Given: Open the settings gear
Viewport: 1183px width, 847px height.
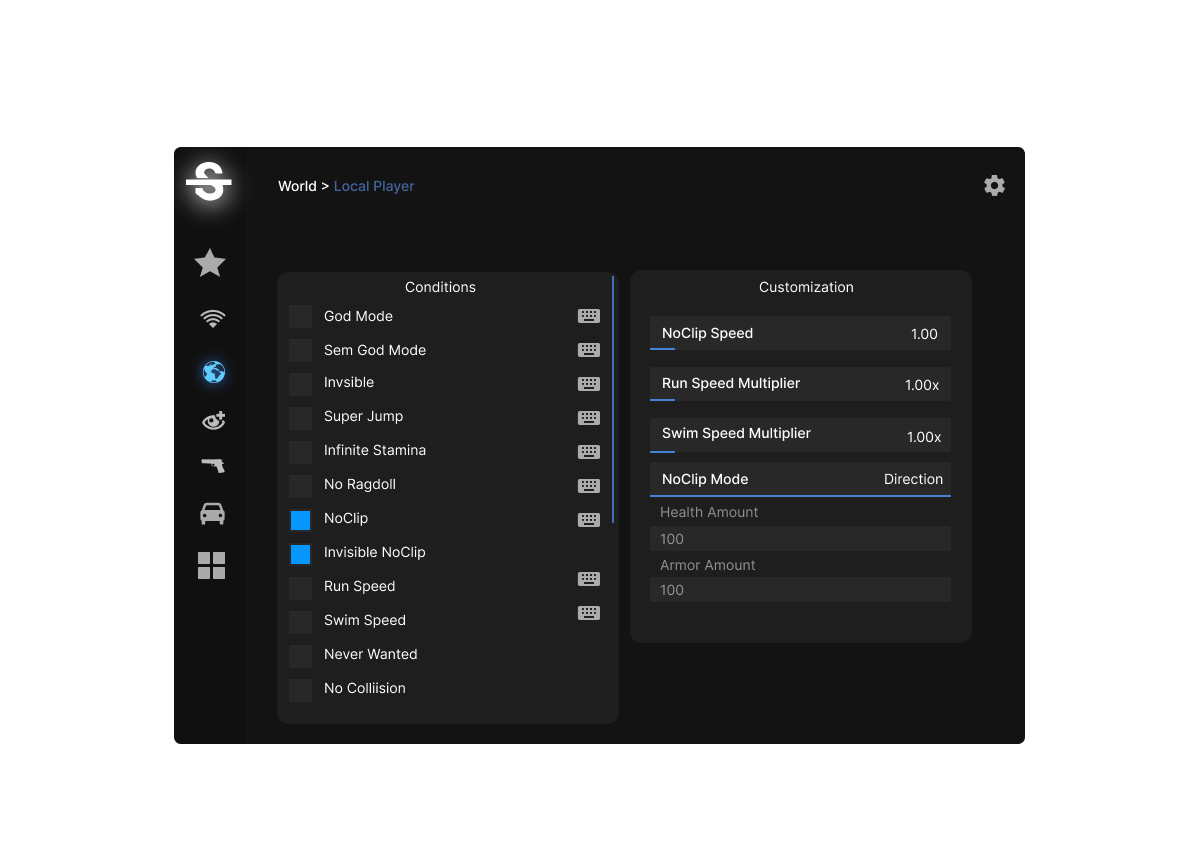Looking at the screenshot, I should (994, 185).
